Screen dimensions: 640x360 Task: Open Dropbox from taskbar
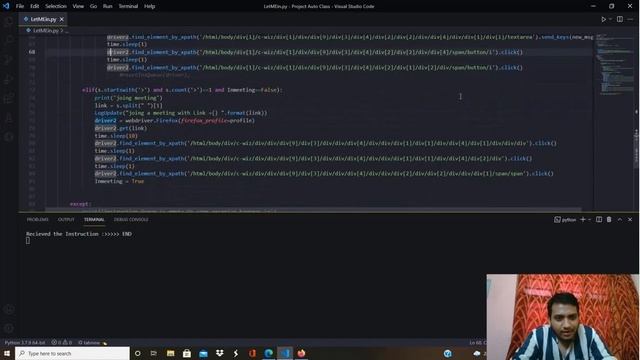click(x=220, y=353)
